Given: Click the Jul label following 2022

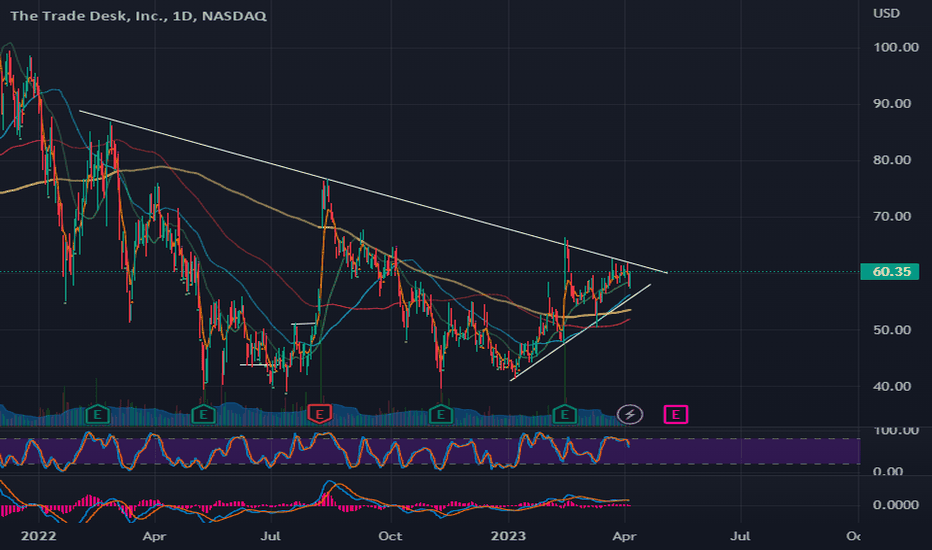Looking at the screenshot, I should [270, 536].
